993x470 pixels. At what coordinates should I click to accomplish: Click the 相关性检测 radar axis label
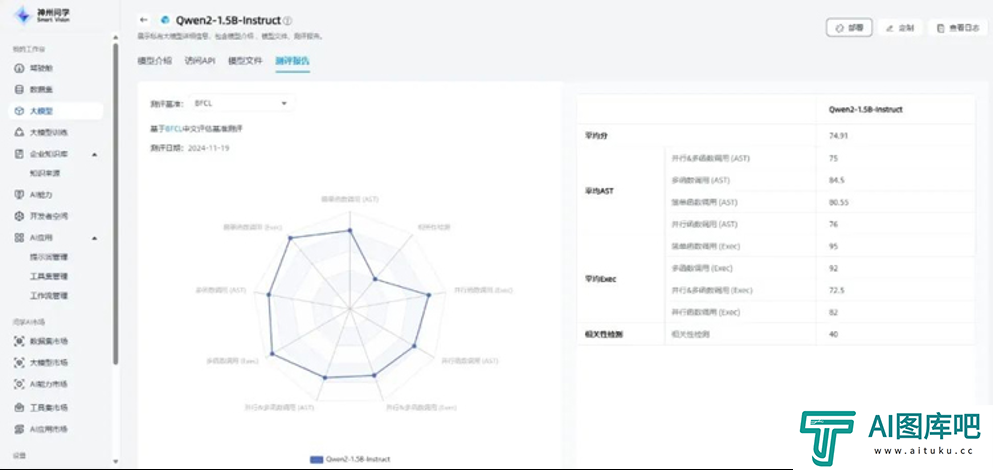click(x=434, y=226)
